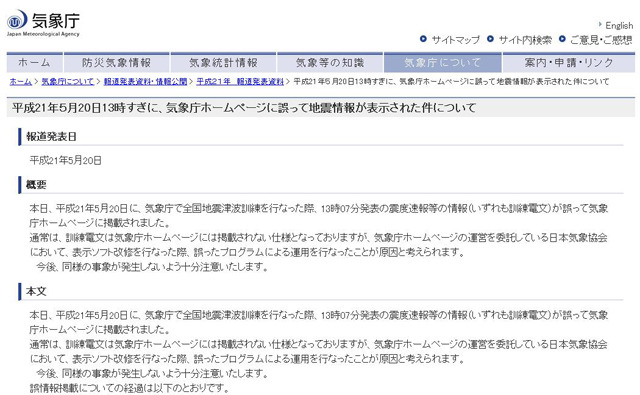Select the 気象等の知識 navigation tab
This screenshot has height=395, width=640.
click(x=330, y=62)
